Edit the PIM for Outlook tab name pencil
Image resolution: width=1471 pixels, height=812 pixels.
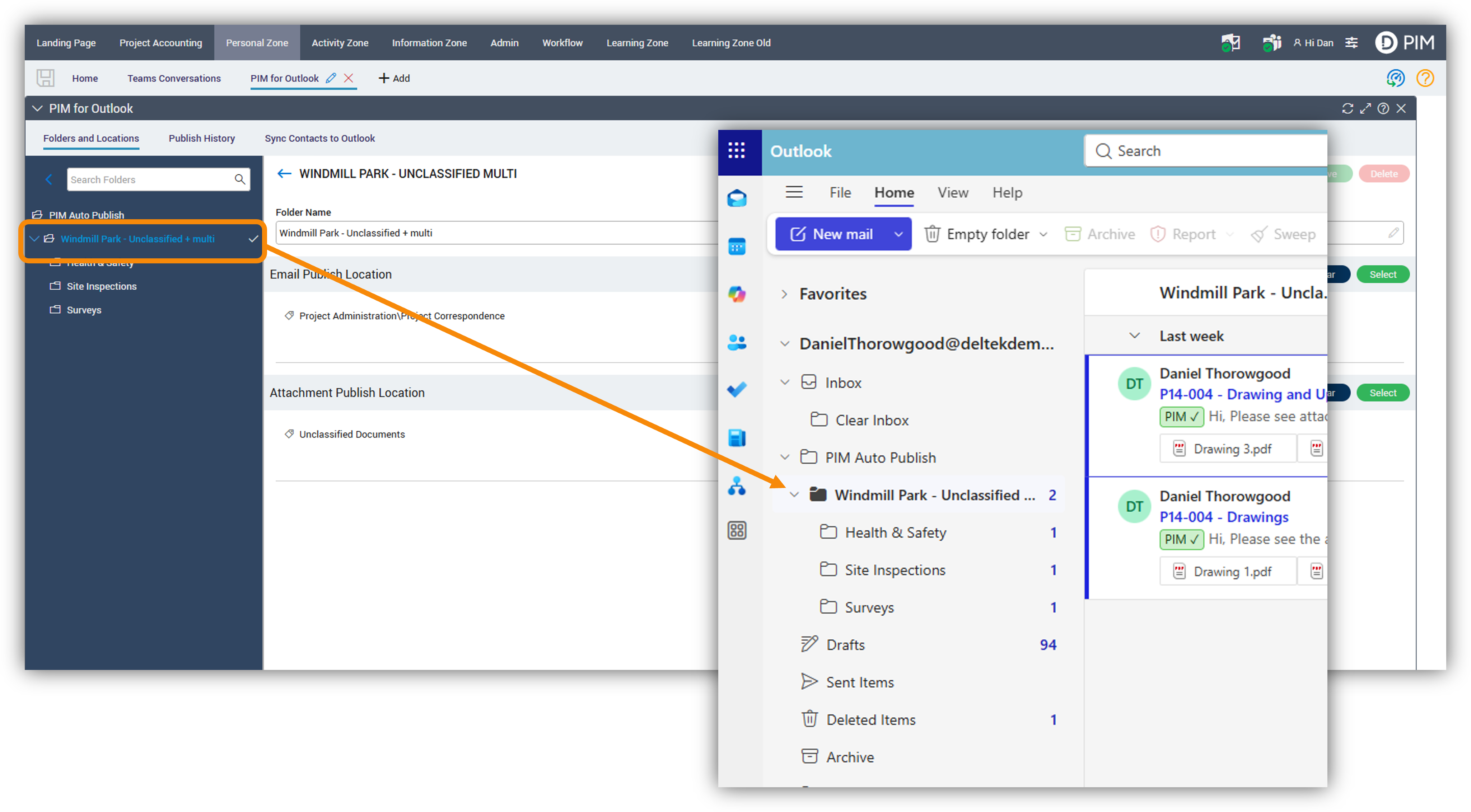tap(331, 78)
